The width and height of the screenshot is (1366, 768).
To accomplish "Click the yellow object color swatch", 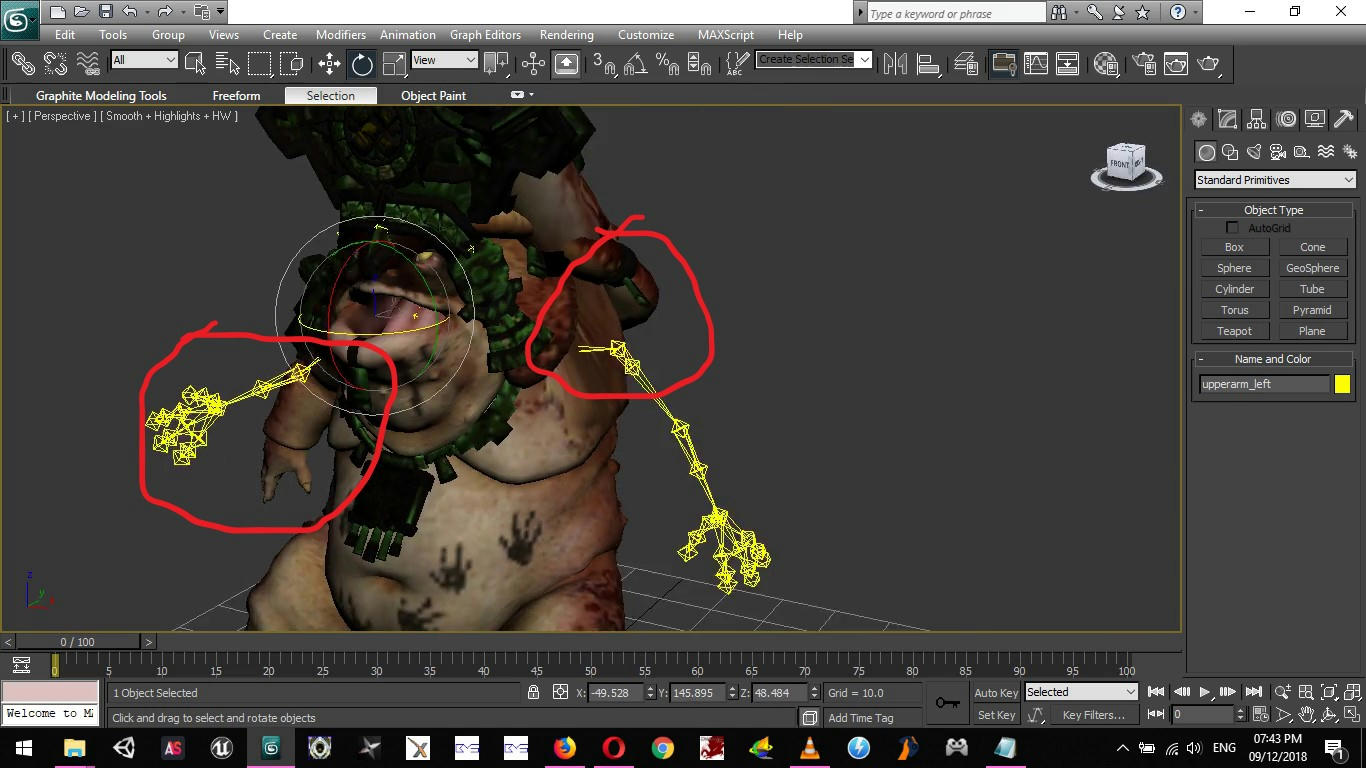I will tap(1342, 384).
